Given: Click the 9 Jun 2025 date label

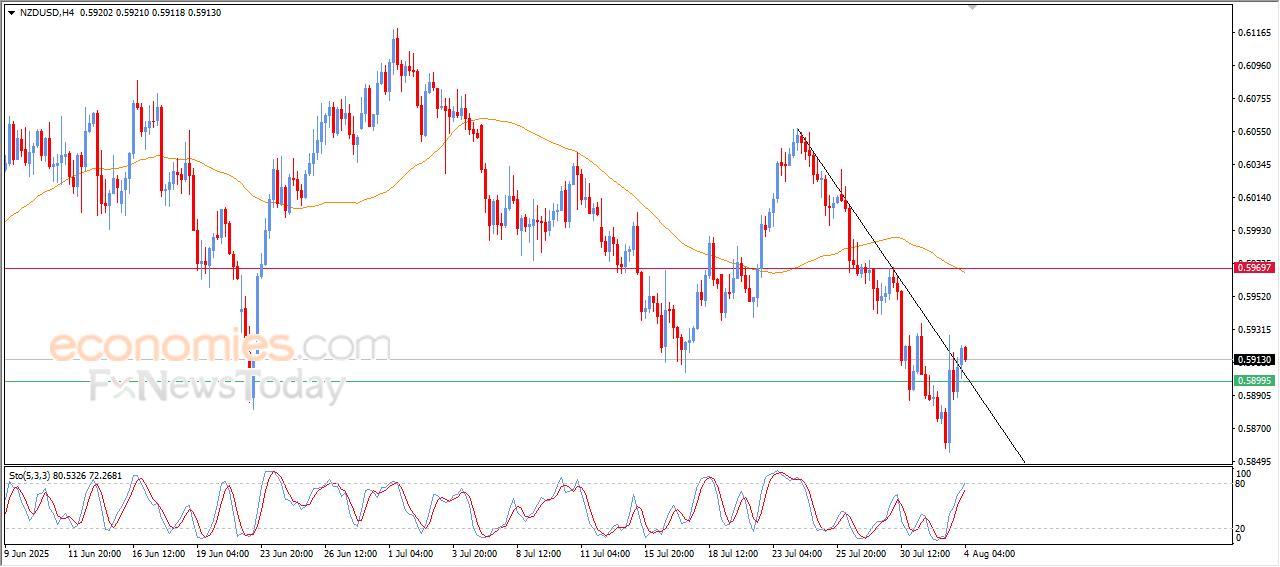Looking at the screenshot, I should [27, 552].
